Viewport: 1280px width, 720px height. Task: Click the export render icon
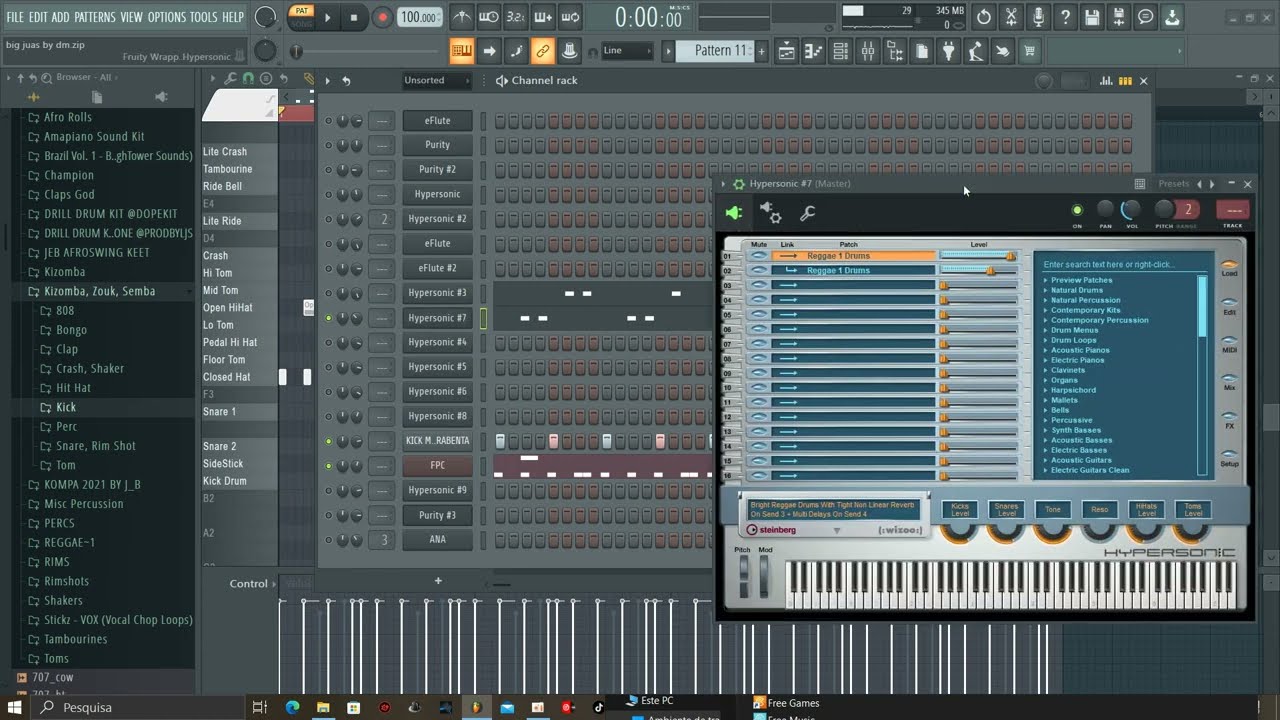[1119, 17]
